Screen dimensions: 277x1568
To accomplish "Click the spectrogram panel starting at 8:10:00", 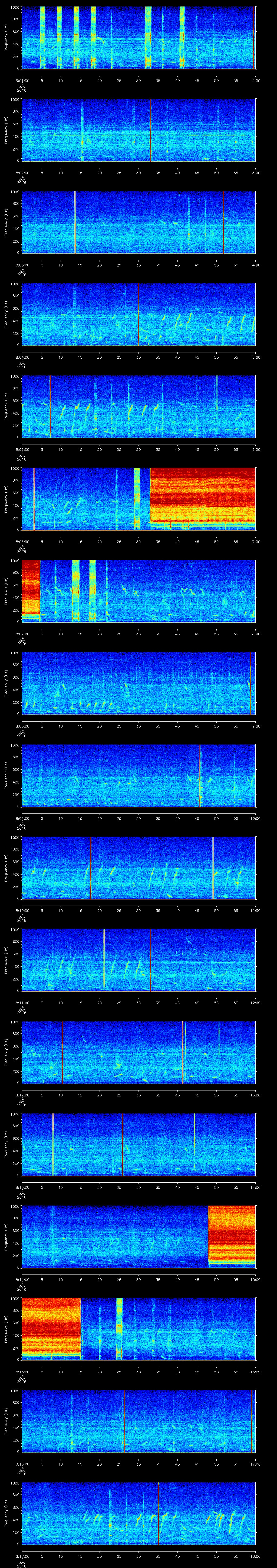I will tap(139, 869).
